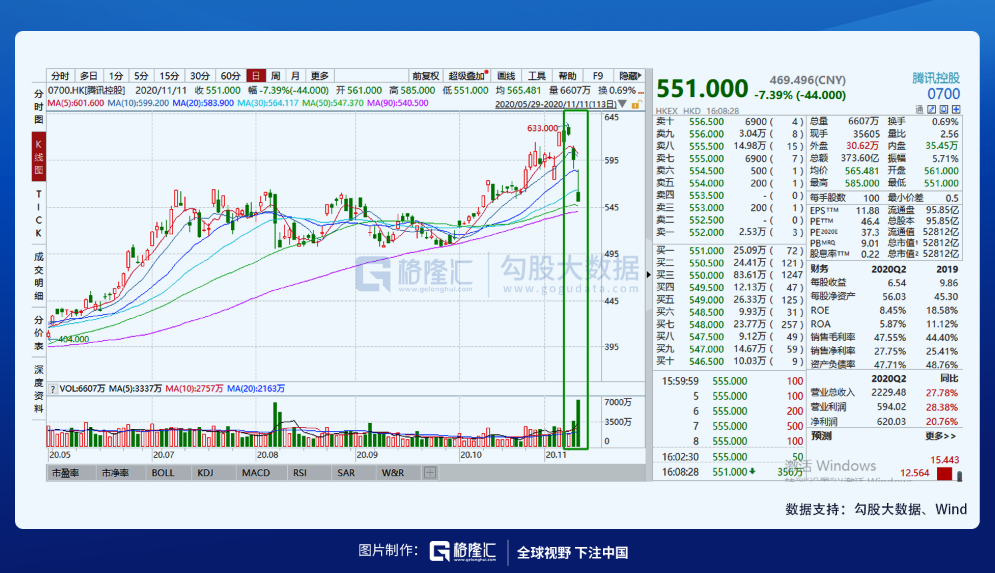Click the MA(5):601.600 label
This screenshot has width=995, height=573.
click(x=76, y=103)
